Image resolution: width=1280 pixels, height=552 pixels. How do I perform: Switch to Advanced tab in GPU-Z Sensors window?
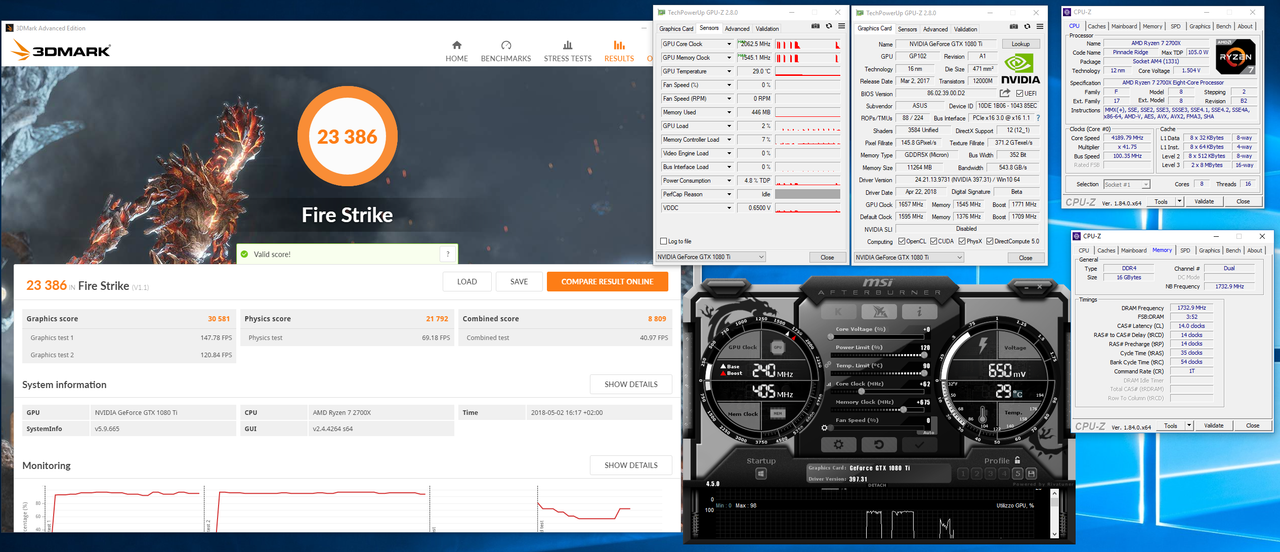[x=737, y=28]
